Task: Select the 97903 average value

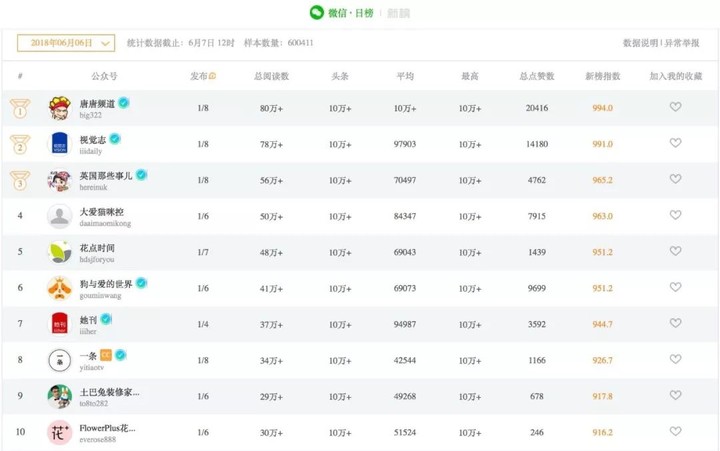Action: pos(405,144)
